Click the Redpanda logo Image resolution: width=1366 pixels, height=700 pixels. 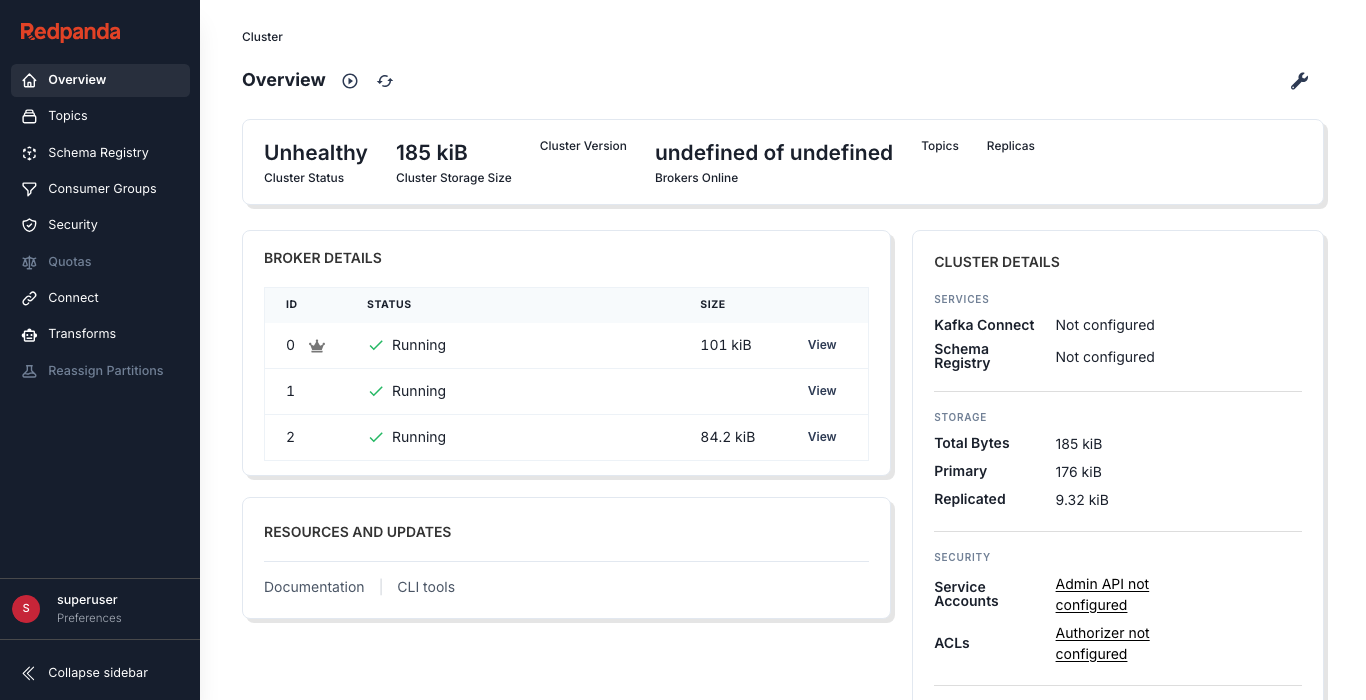[x=70, y=32]
